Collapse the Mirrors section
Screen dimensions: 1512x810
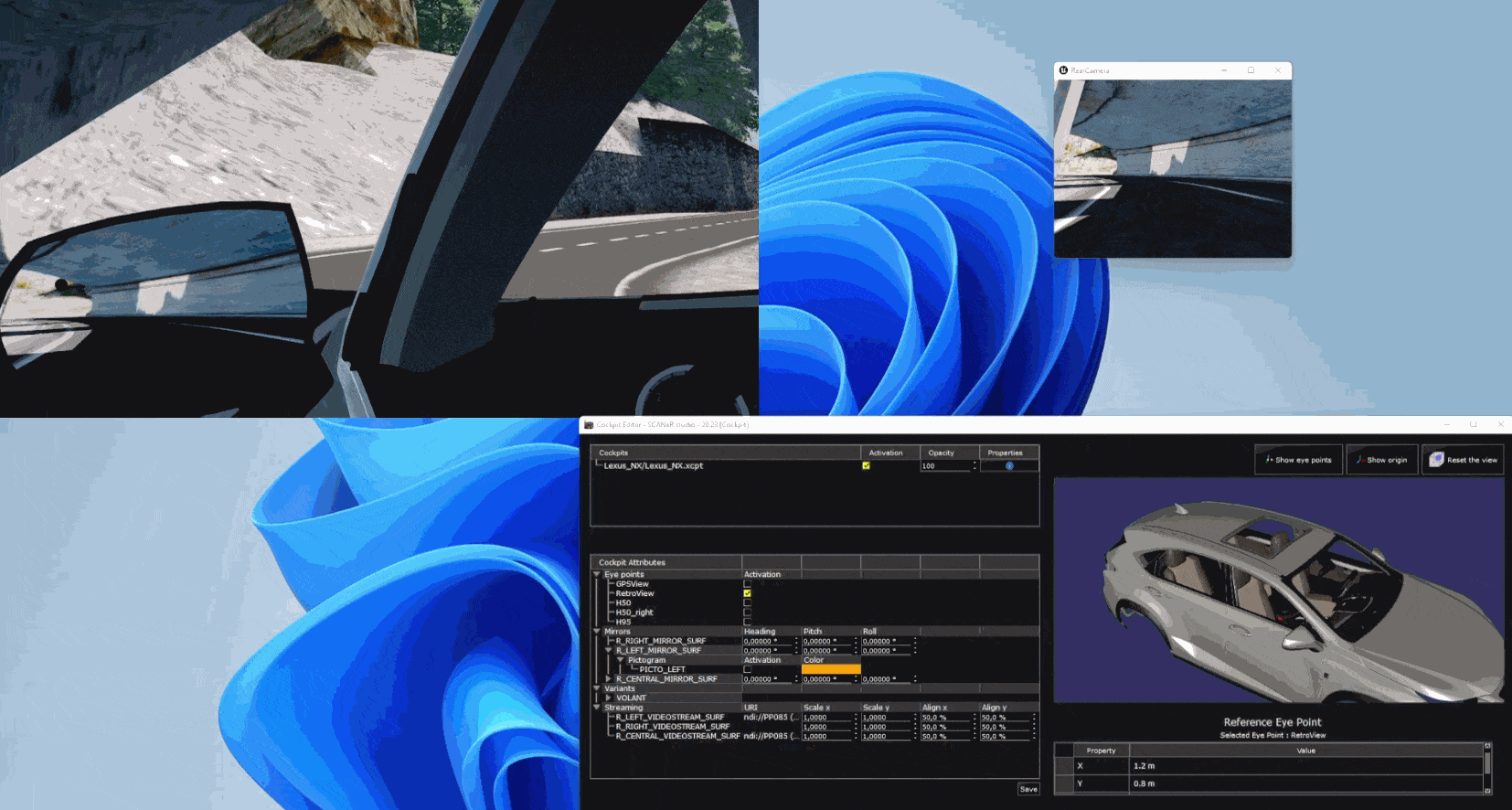(597, 632)
